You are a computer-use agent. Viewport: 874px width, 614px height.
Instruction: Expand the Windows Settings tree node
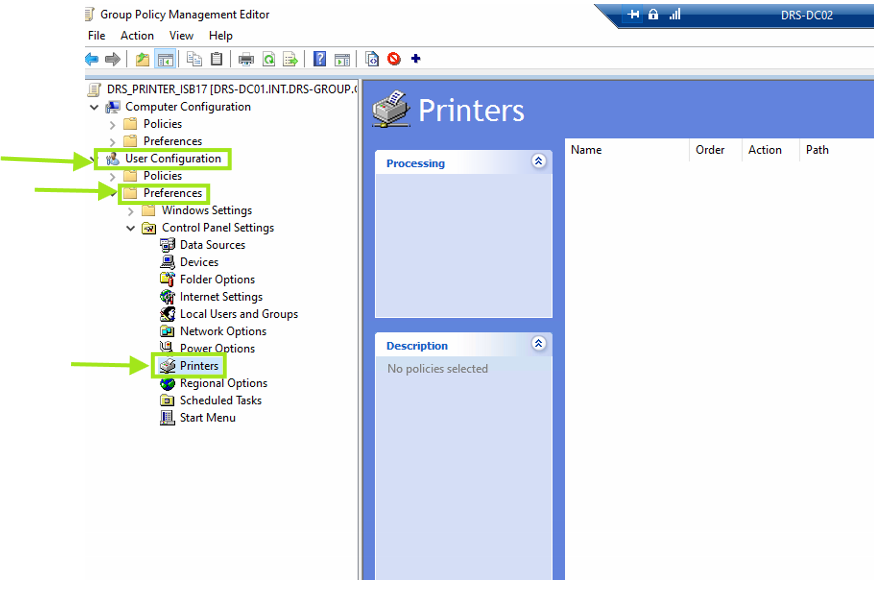click(131, 211)
